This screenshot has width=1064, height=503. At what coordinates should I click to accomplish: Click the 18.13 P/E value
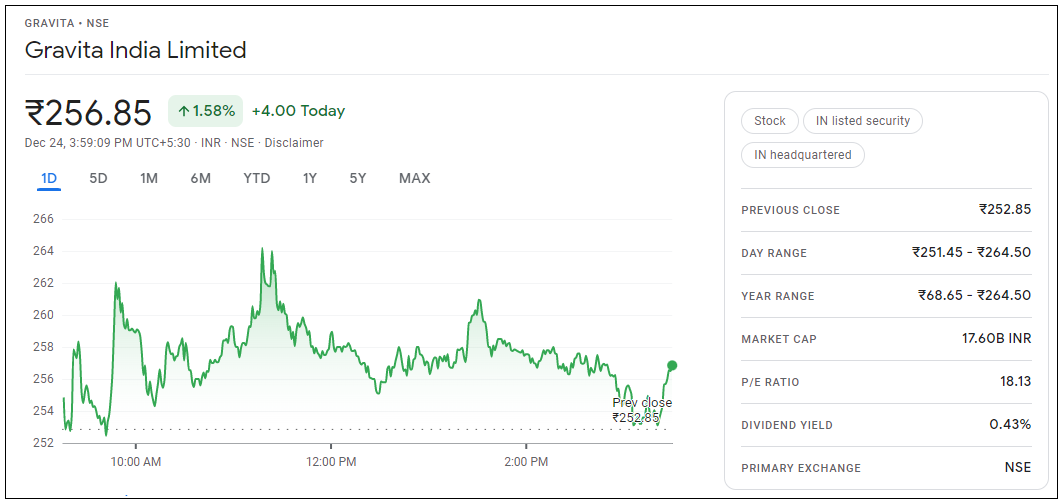point(1015,381)
